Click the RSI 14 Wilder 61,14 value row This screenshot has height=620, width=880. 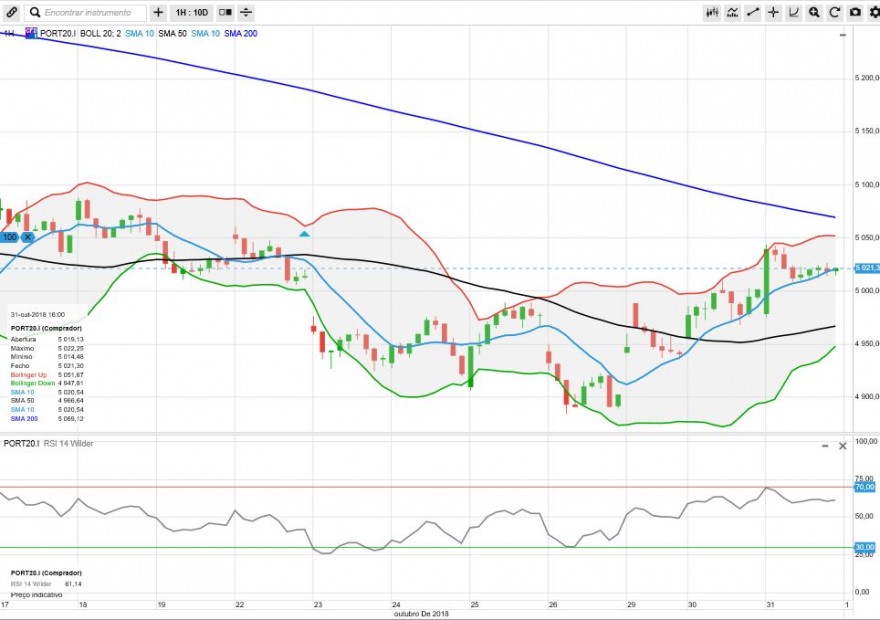click(x=46, y=584)
